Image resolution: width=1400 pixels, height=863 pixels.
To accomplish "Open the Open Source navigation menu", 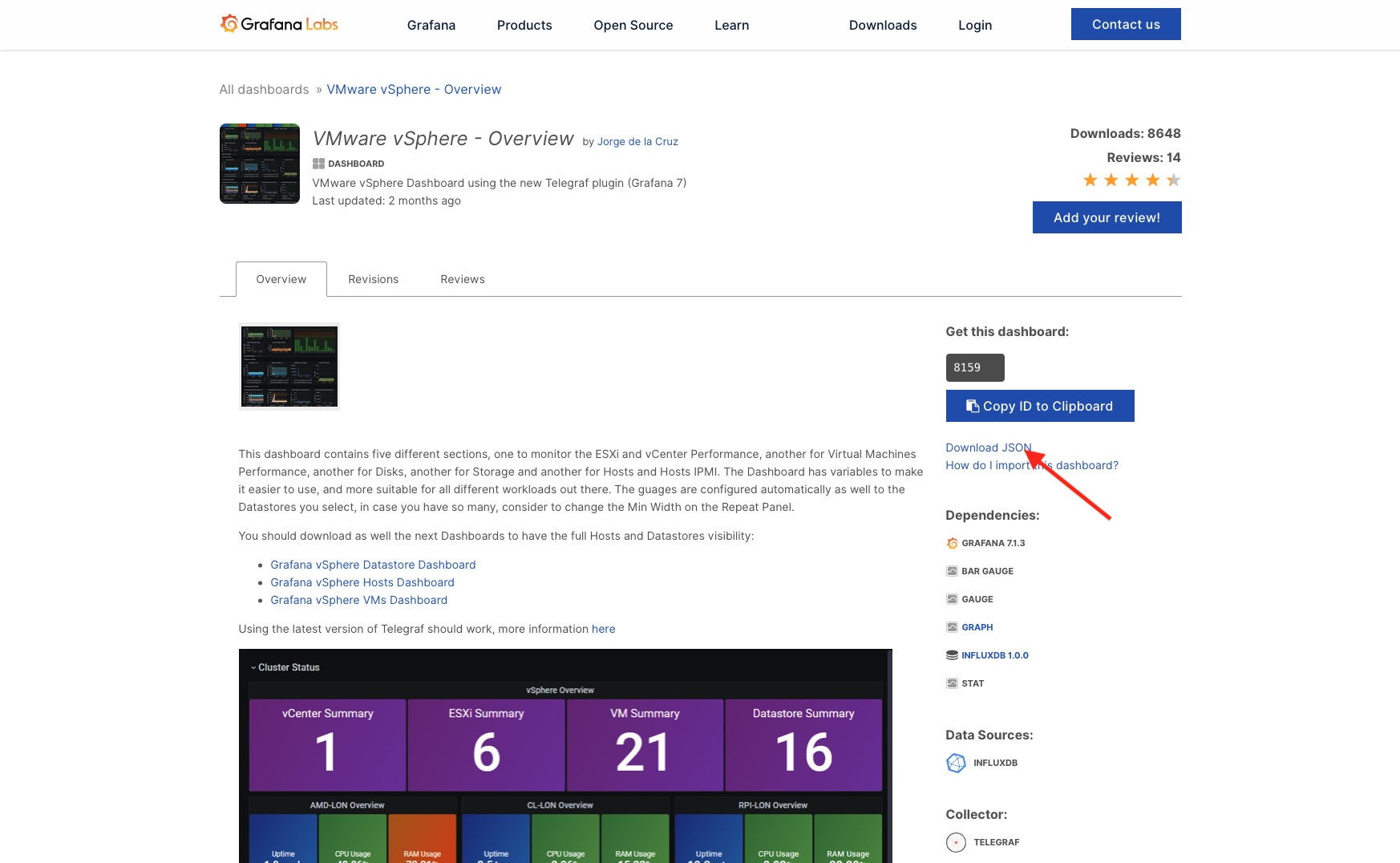I will click(633, 25).
